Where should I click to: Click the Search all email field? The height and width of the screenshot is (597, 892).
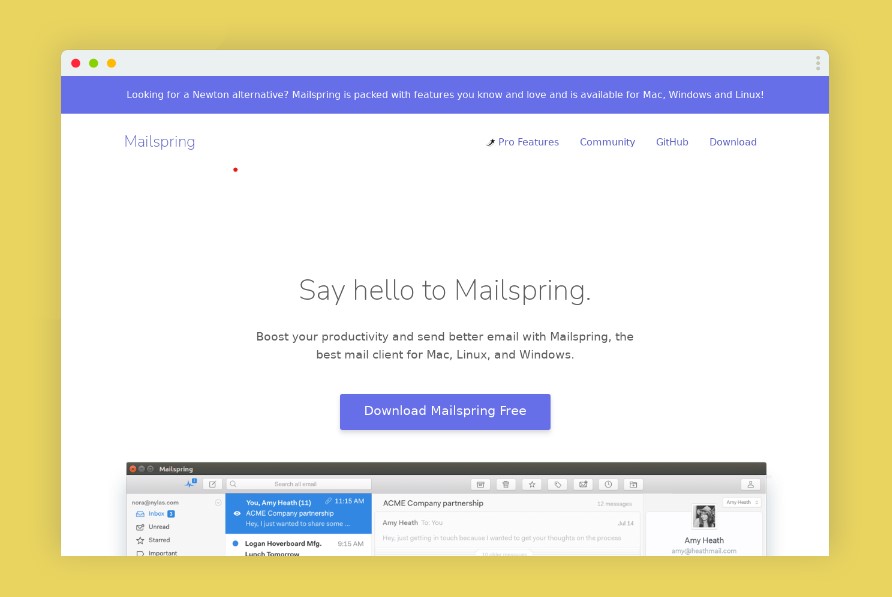[299, 484]
